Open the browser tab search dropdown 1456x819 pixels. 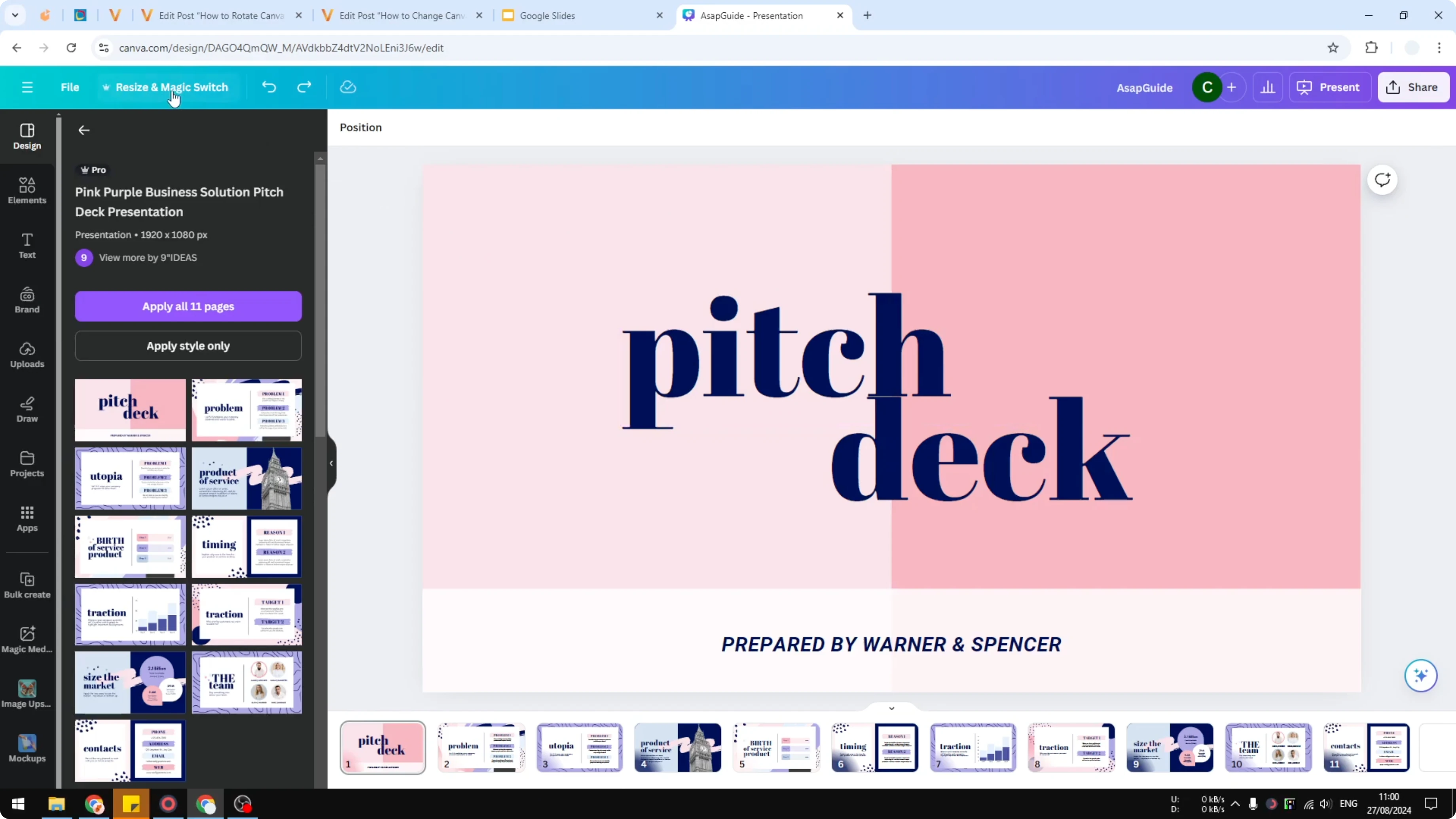tap(15, 15)
